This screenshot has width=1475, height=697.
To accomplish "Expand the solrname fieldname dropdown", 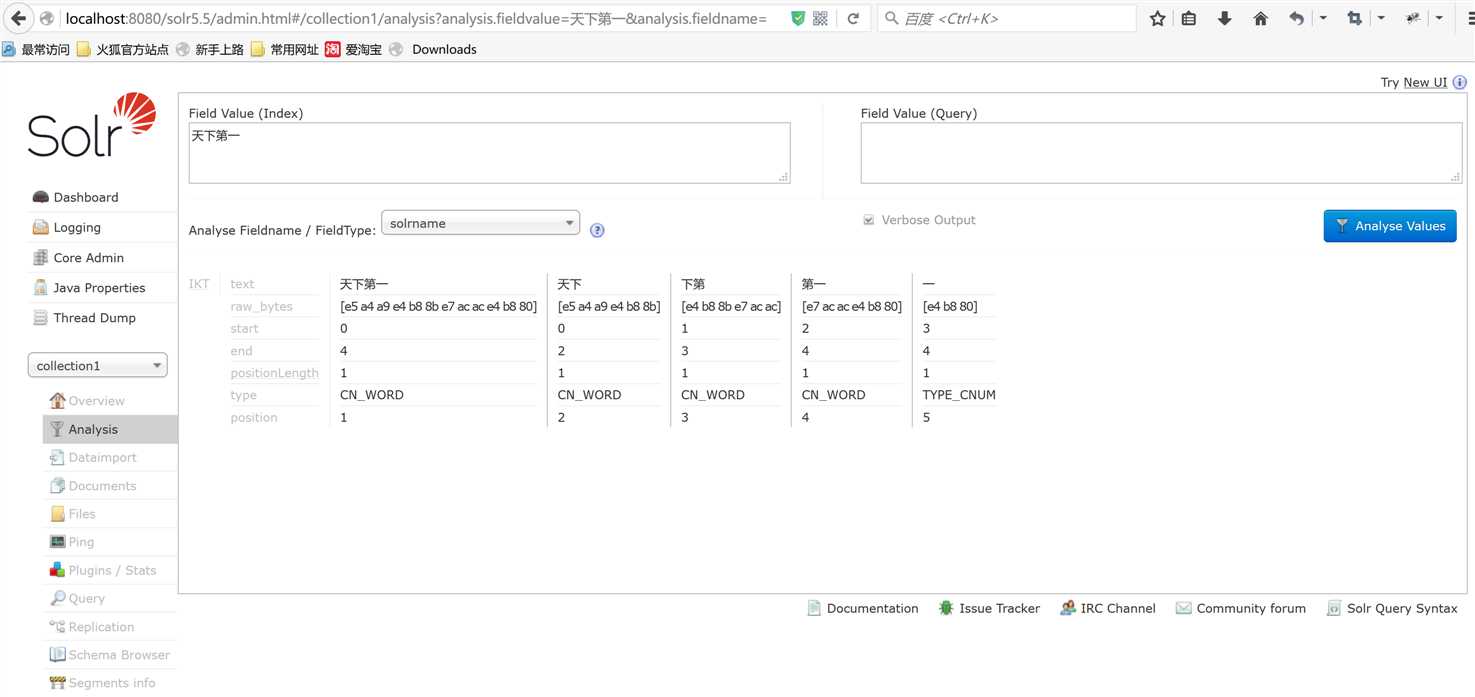I will point(481,223).
